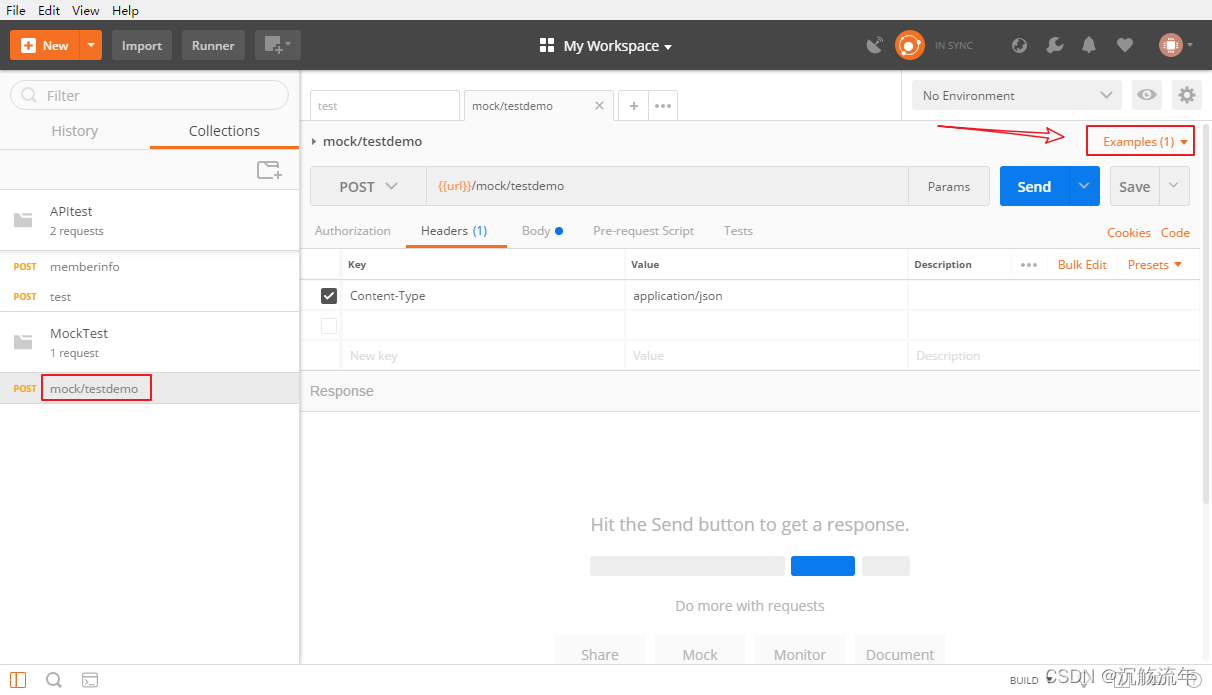Switch to the Collections tab

tap(224, 131)
